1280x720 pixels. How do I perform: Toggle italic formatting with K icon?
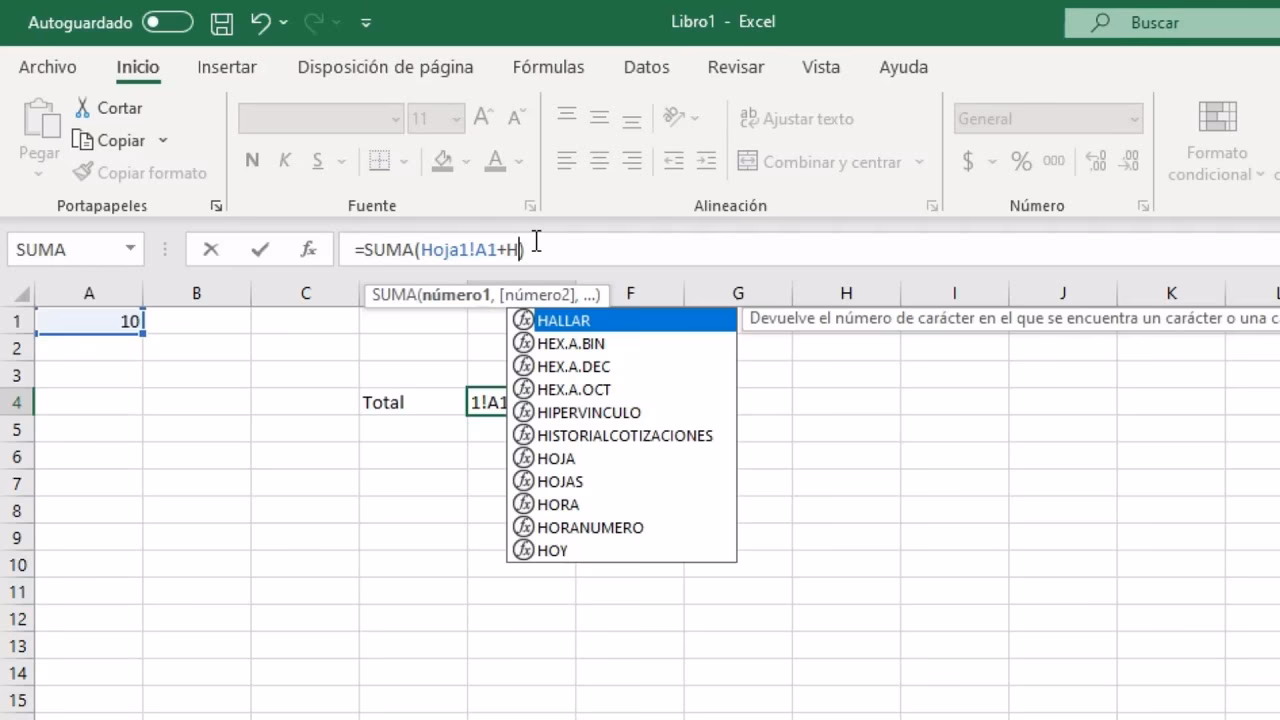[x=283, y=161]
